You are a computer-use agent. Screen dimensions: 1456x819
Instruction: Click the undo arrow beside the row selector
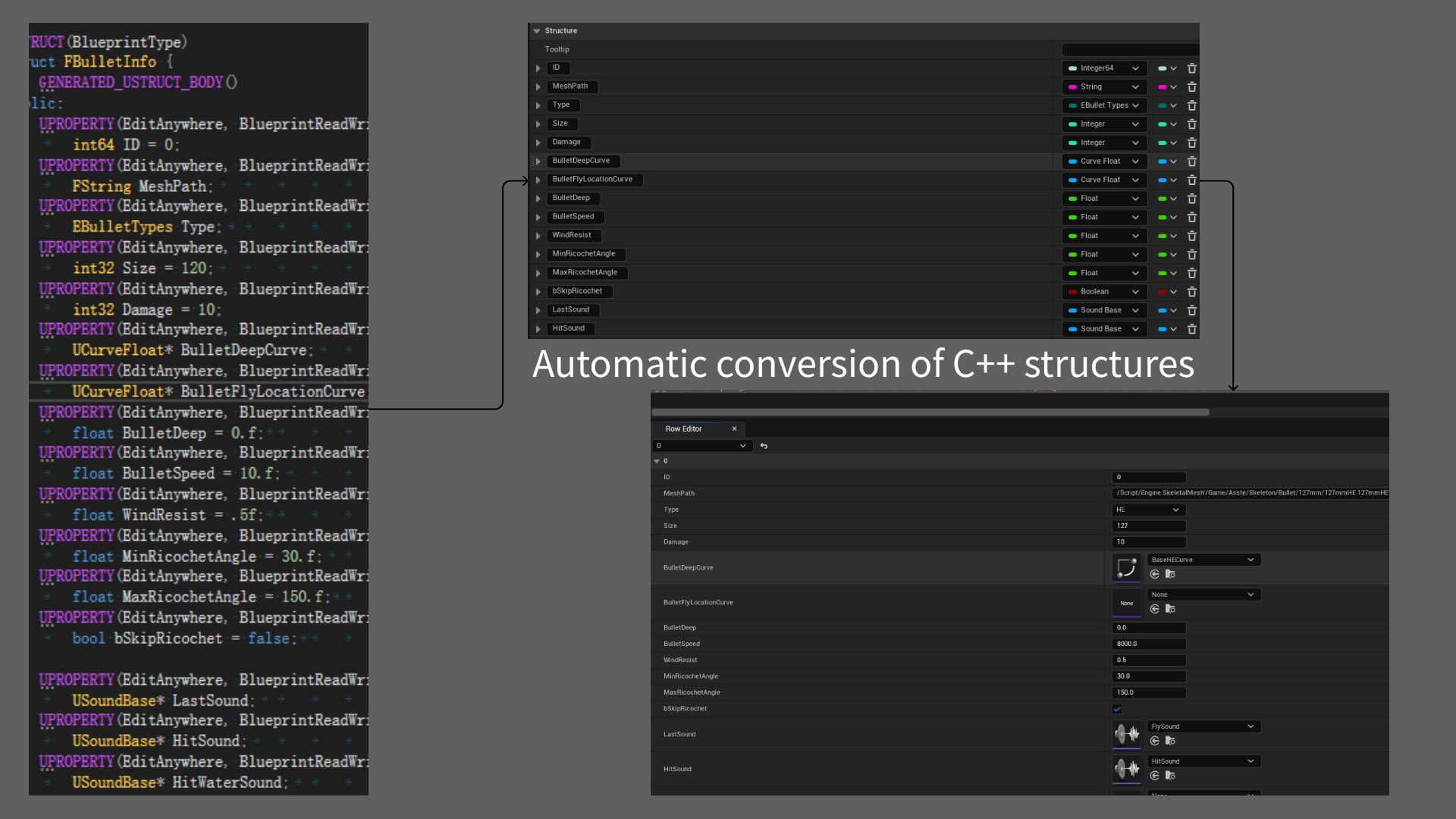click(x=764, y=446)
